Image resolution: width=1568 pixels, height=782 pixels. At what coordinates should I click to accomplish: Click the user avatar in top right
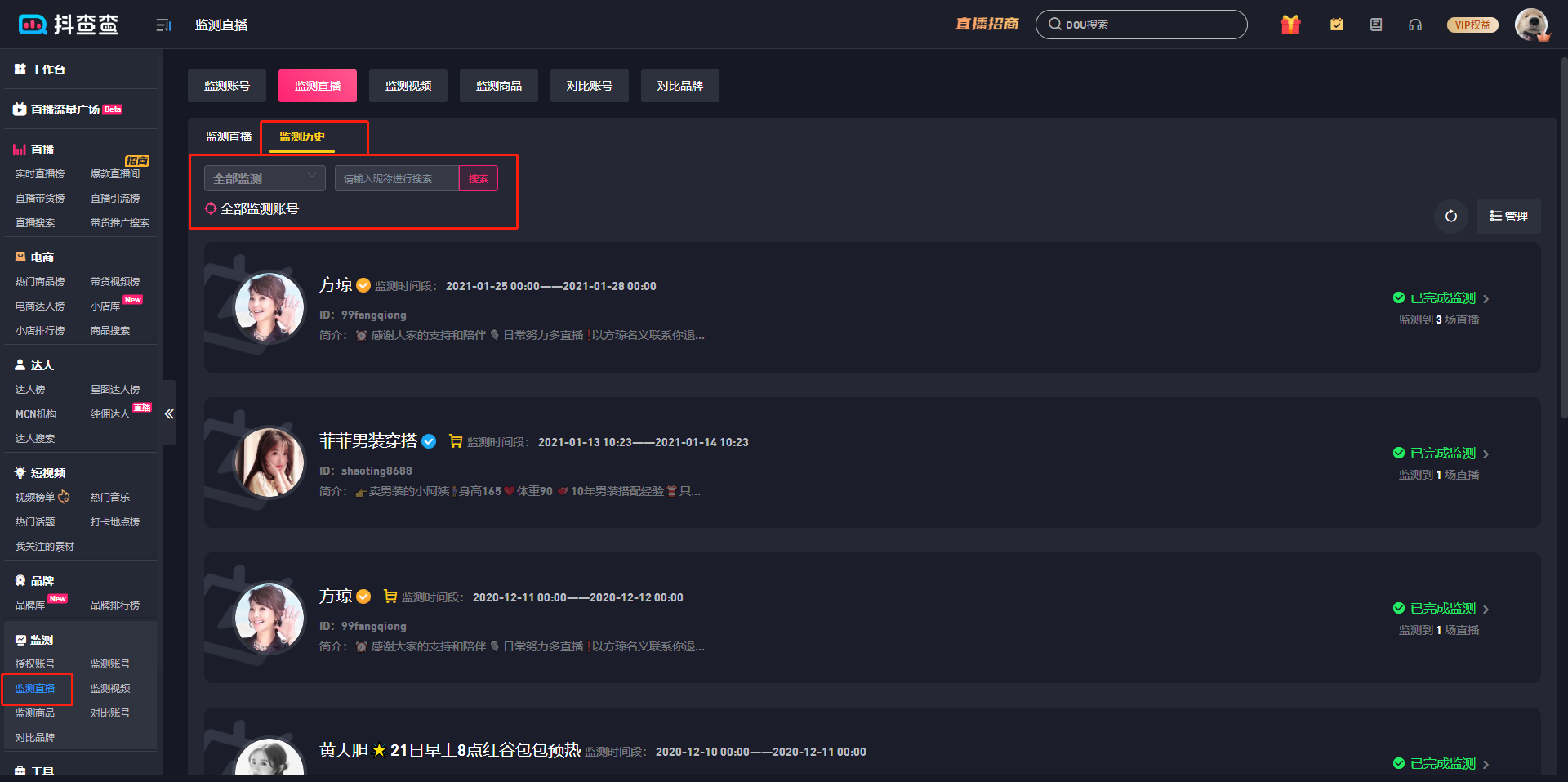pos(1530,25)
